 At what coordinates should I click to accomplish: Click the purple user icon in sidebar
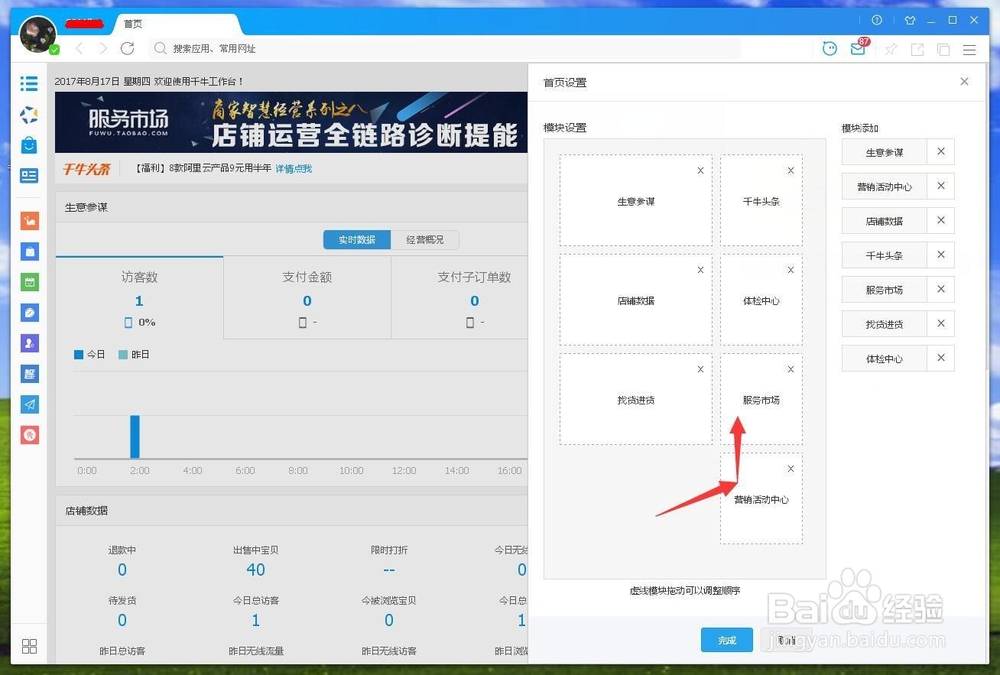click(x=29, y=343)
